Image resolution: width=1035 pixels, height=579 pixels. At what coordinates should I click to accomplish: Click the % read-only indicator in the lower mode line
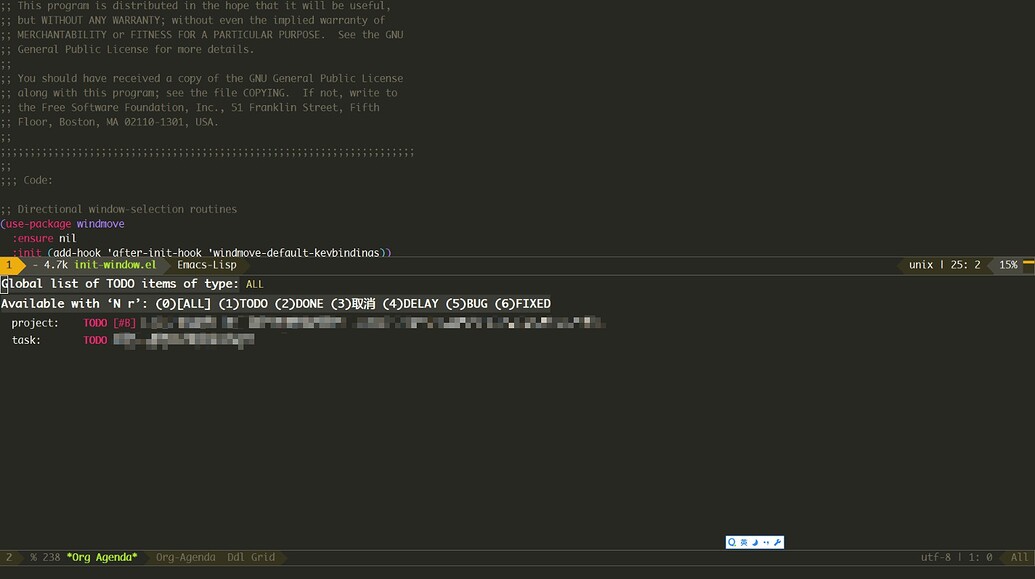(x=34, y=557)
